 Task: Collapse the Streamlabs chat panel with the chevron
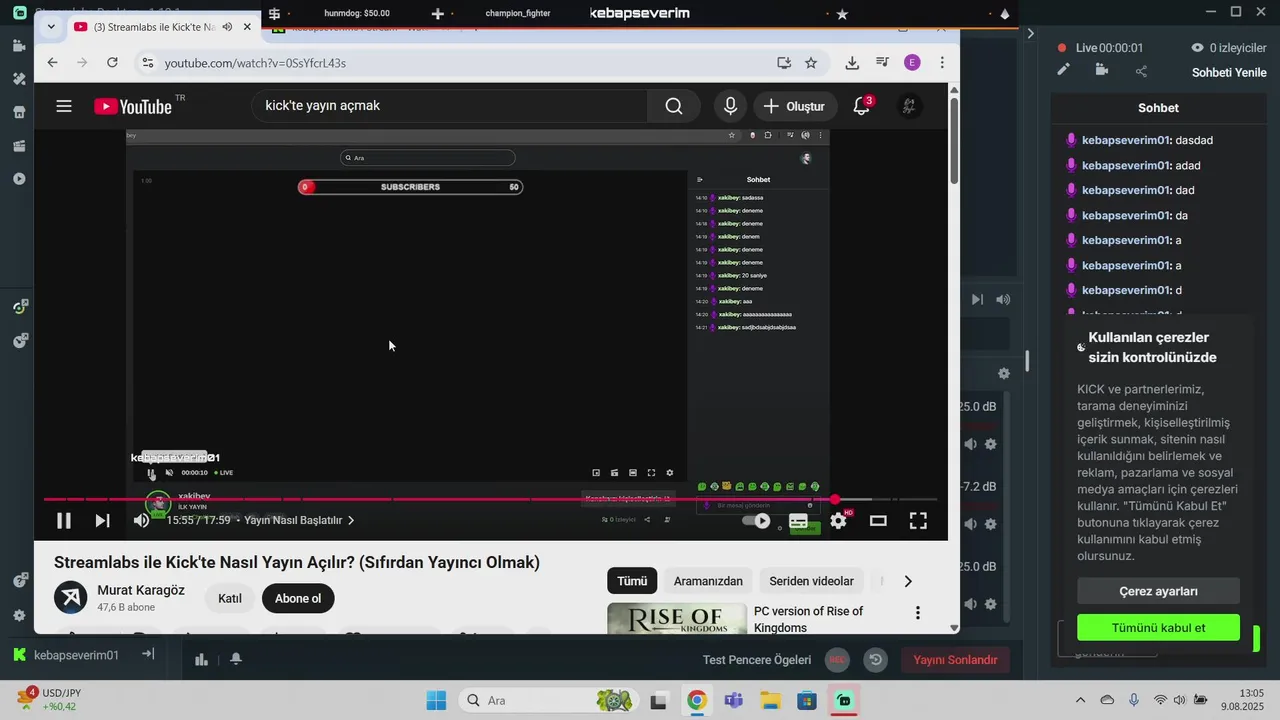[x=1031, y=33]
